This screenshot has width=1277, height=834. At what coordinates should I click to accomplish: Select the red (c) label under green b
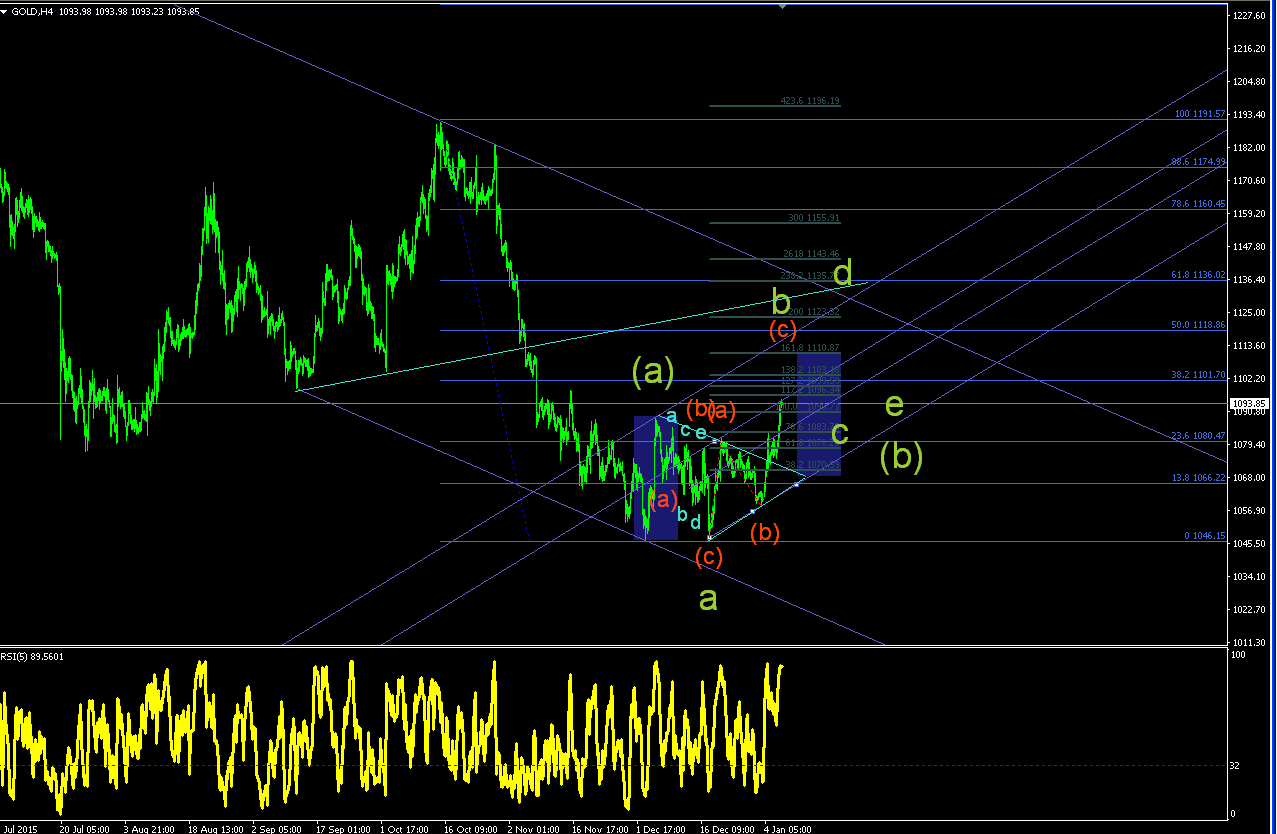click(x=782, y=329)
